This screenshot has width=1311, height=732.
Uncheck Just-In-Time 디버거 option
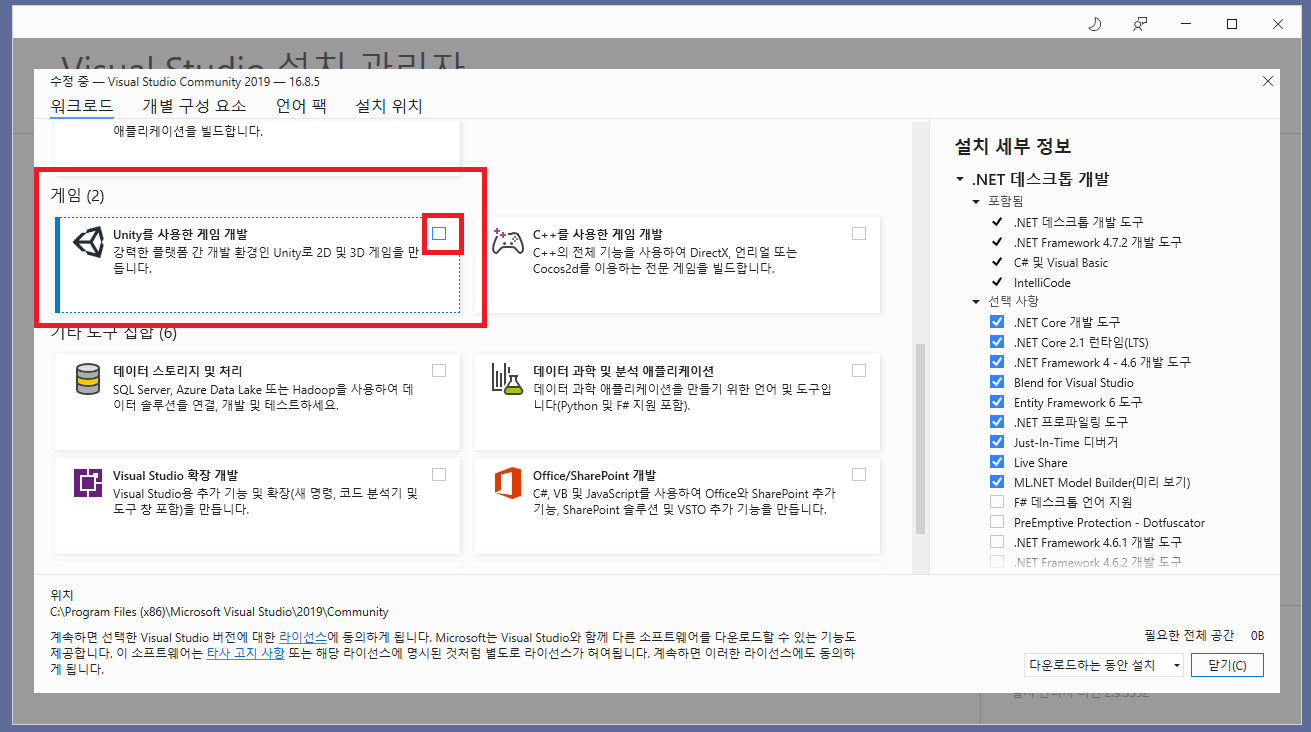(997, 442)
